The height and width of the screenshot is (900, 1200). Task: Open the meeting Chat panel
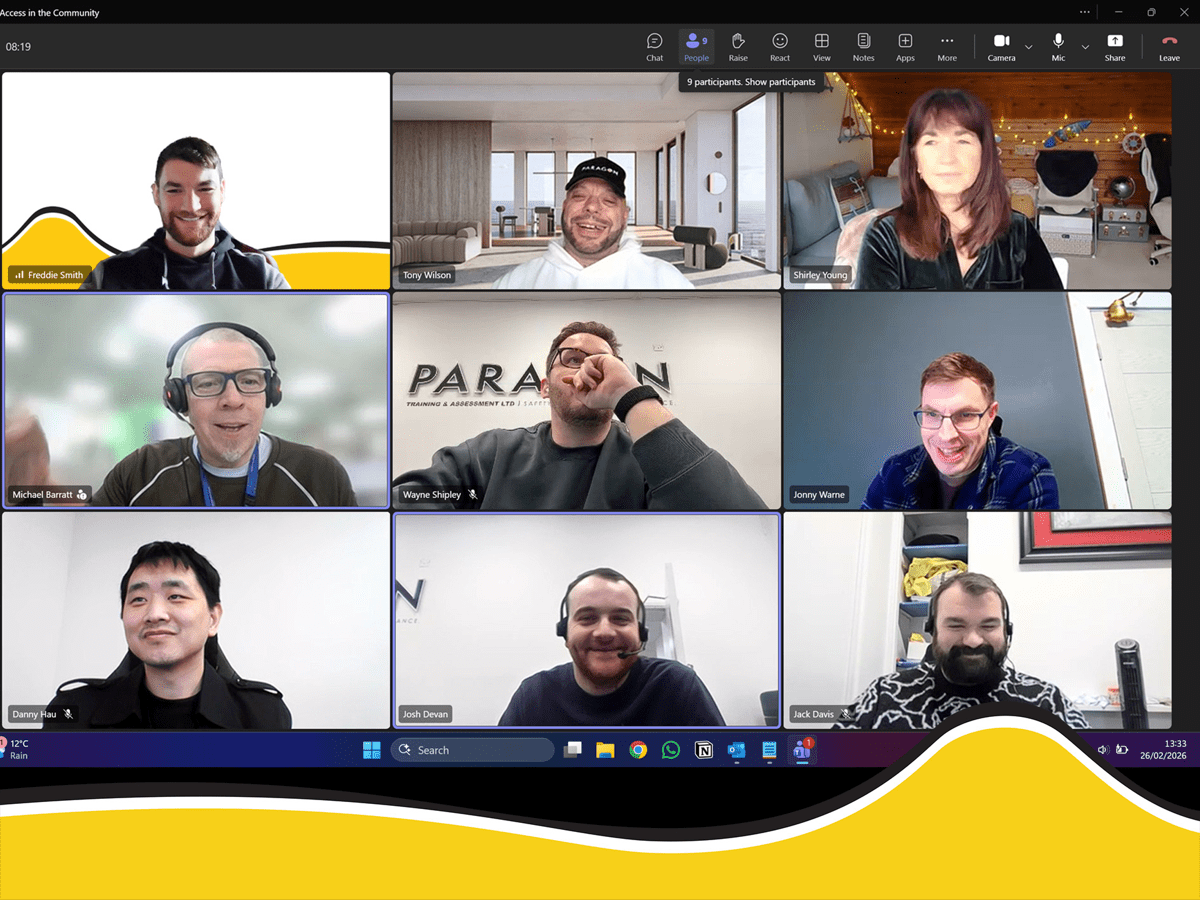tap(654, 46)
